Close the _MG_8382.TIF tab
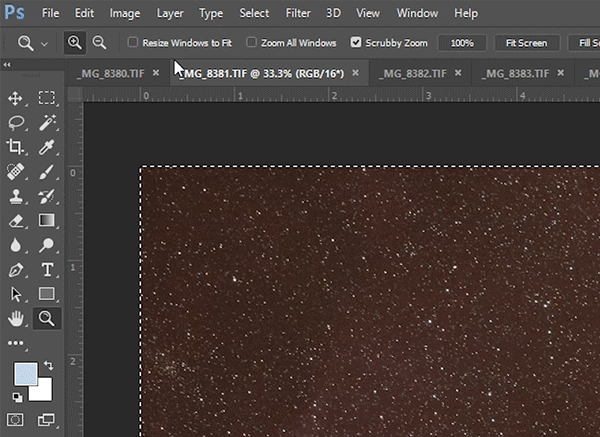 [x=458, y=72]
